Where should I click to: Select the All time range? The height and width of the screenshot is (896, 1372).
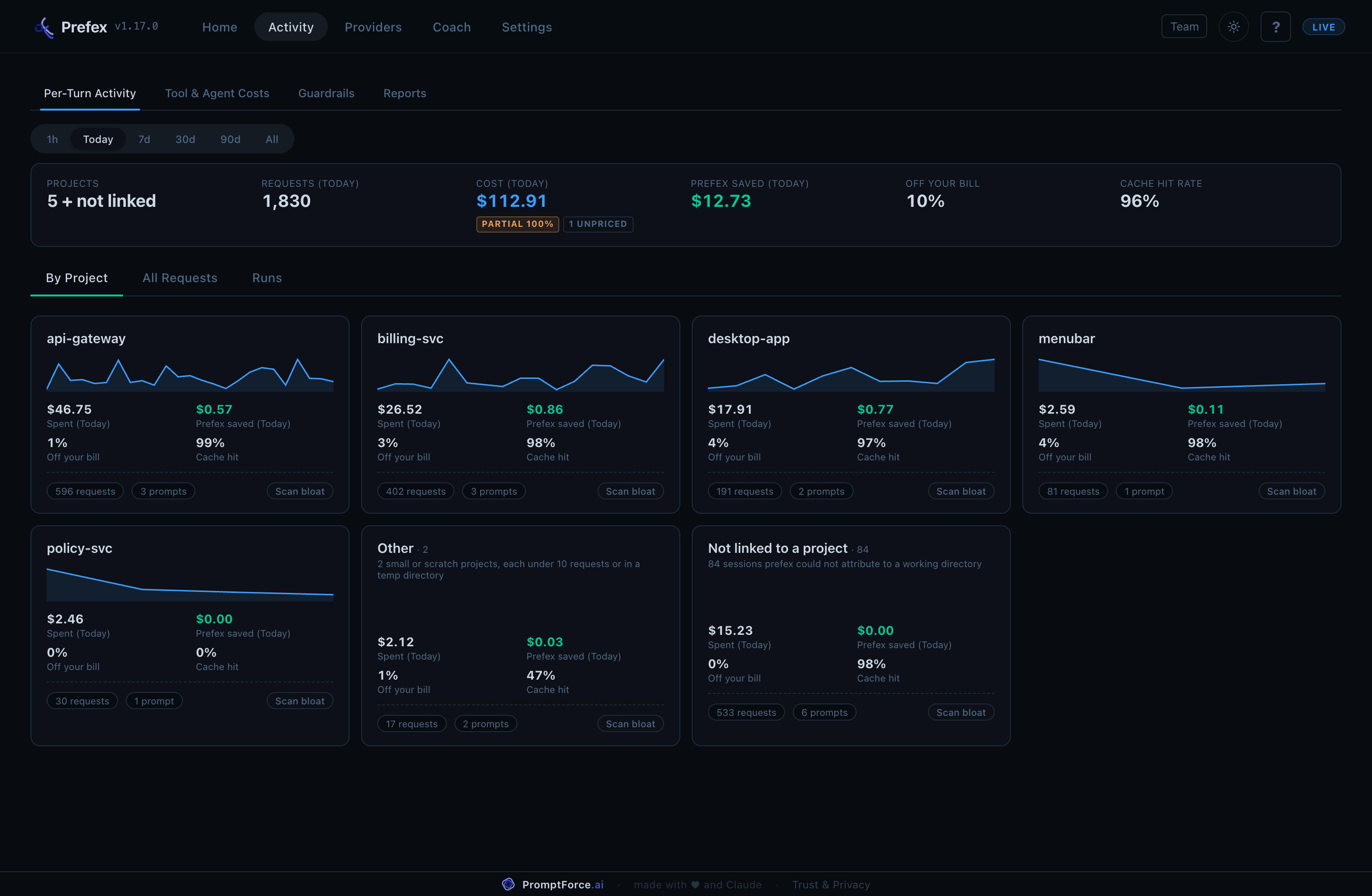click(272, 139)
